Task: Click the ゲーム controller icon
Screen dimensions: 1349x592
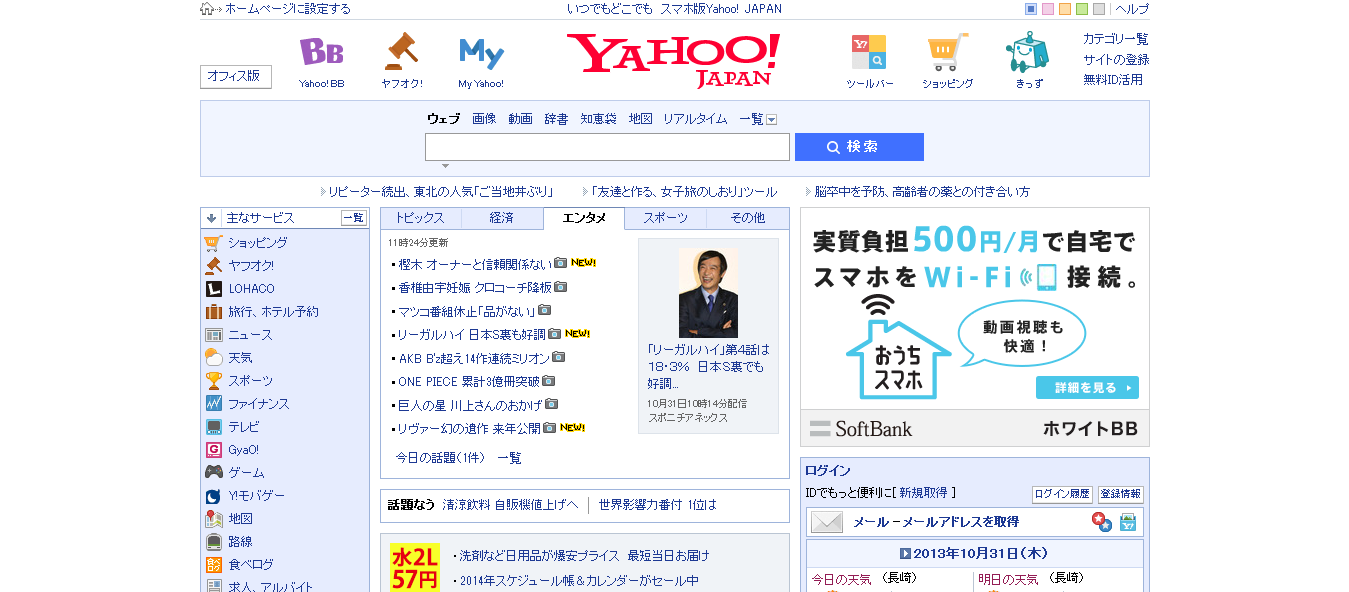Action: click(x=213, y=473)
